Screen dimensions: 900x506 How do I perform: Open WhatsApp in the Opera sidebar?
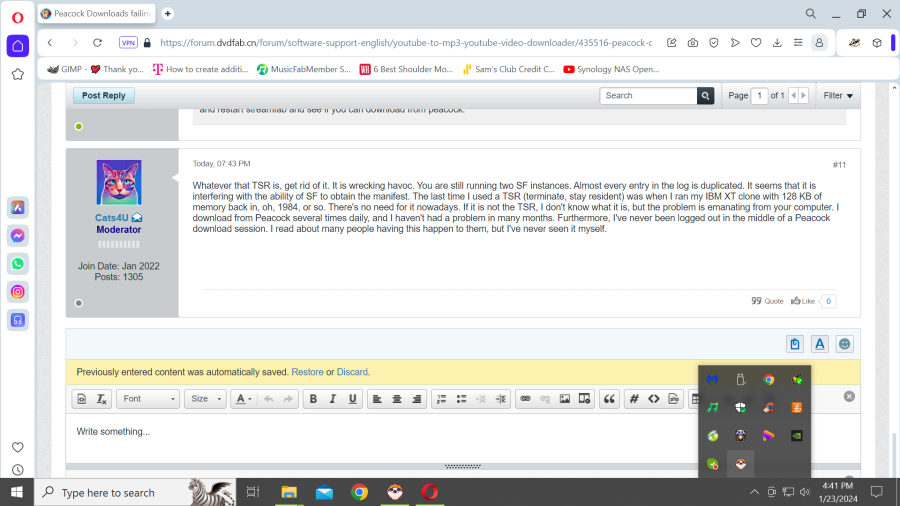tap(18, 264)
